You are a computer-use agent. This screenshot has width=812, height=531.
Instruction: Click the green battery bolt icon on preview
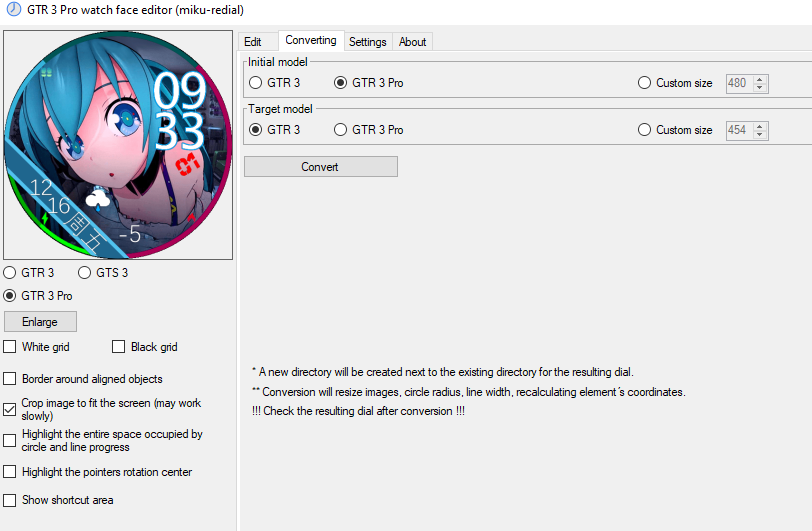(x=45, y=218)
